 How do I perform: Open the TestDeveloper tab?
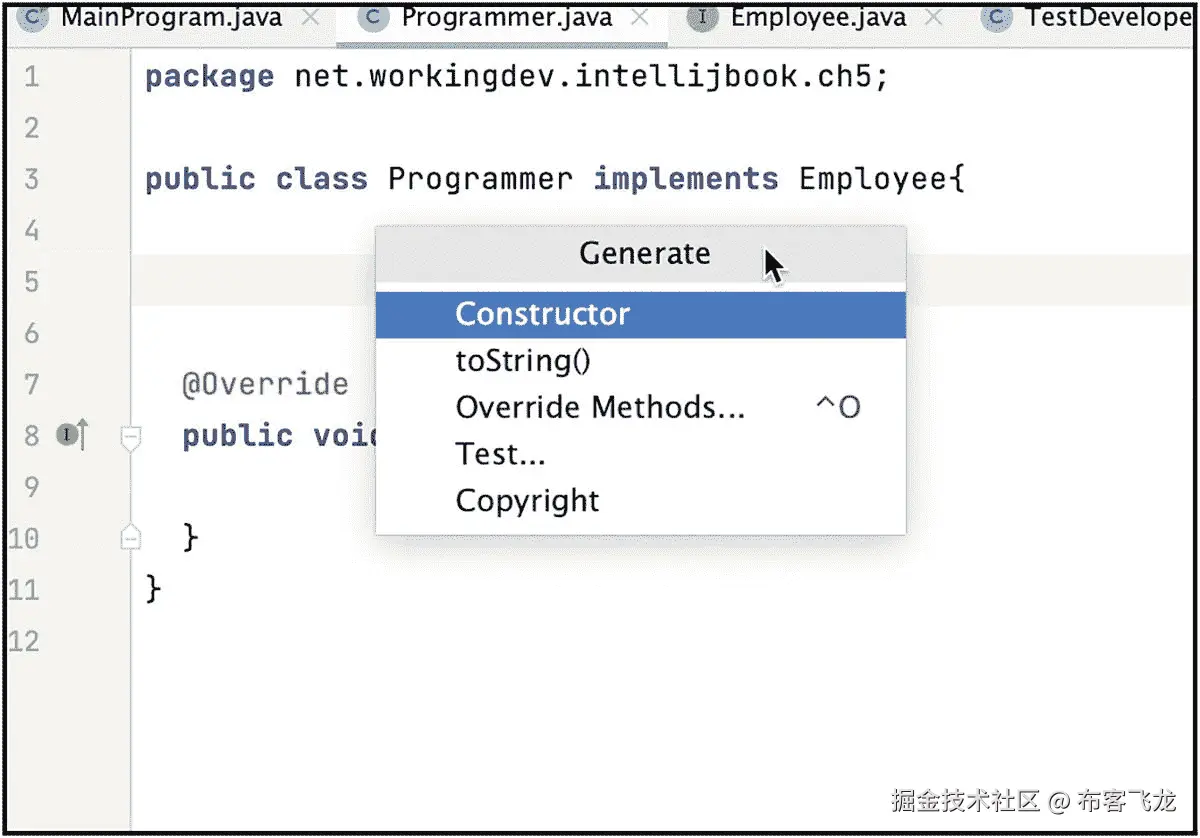1108,18
